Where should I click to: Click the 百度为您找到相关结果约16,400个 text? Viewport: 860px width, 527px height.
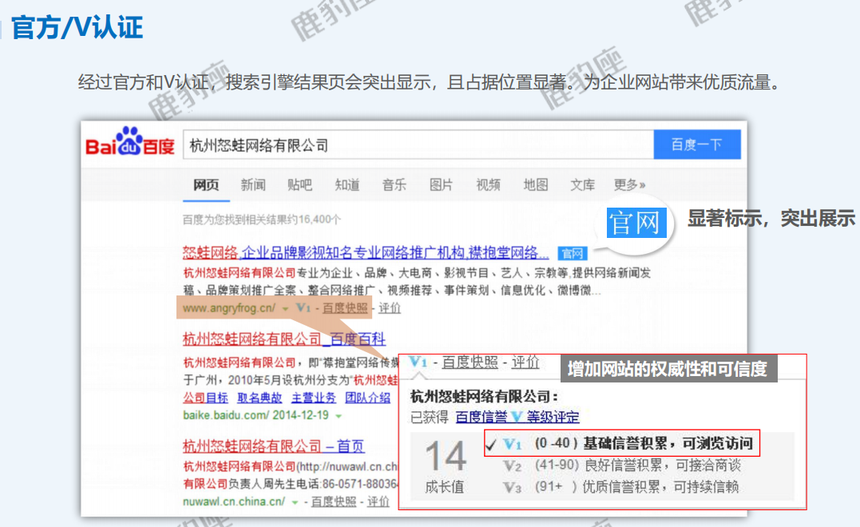(262, 220)
